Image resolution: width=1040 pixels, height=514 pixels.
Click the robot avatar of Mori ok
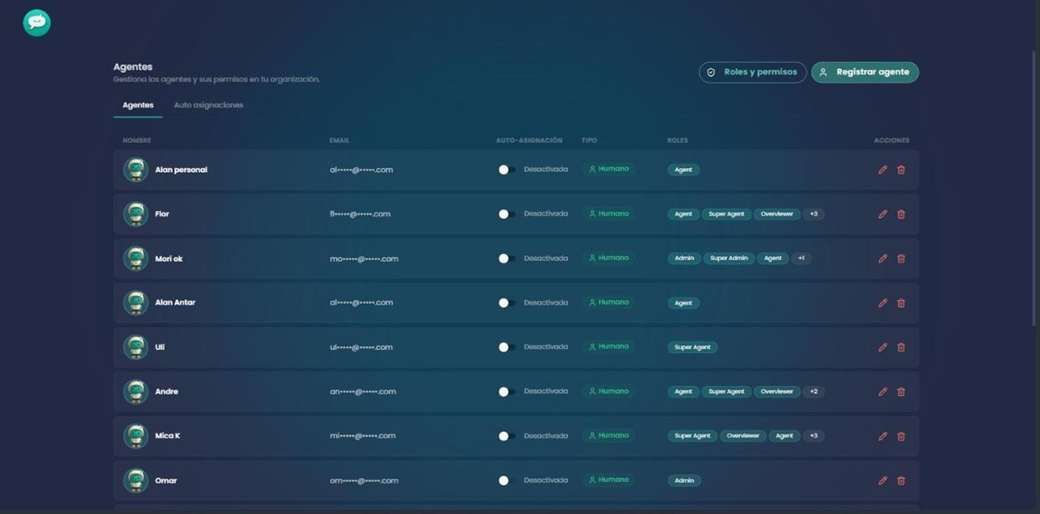135,259
